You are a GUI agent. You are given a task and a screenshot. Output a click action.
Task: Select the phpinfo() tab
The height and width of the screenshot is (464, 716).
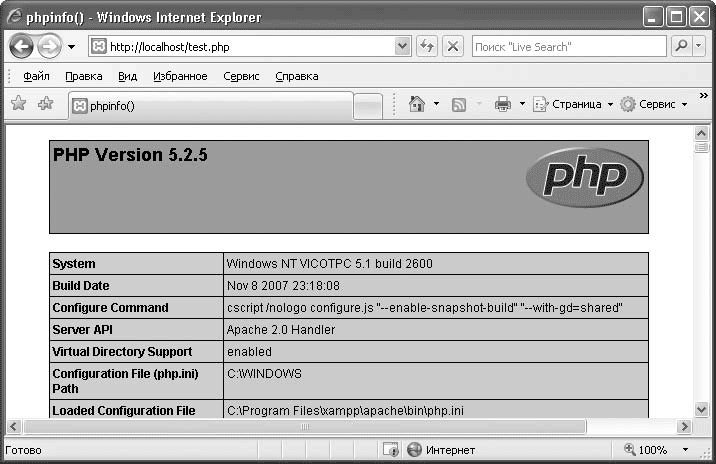(211, 106)
